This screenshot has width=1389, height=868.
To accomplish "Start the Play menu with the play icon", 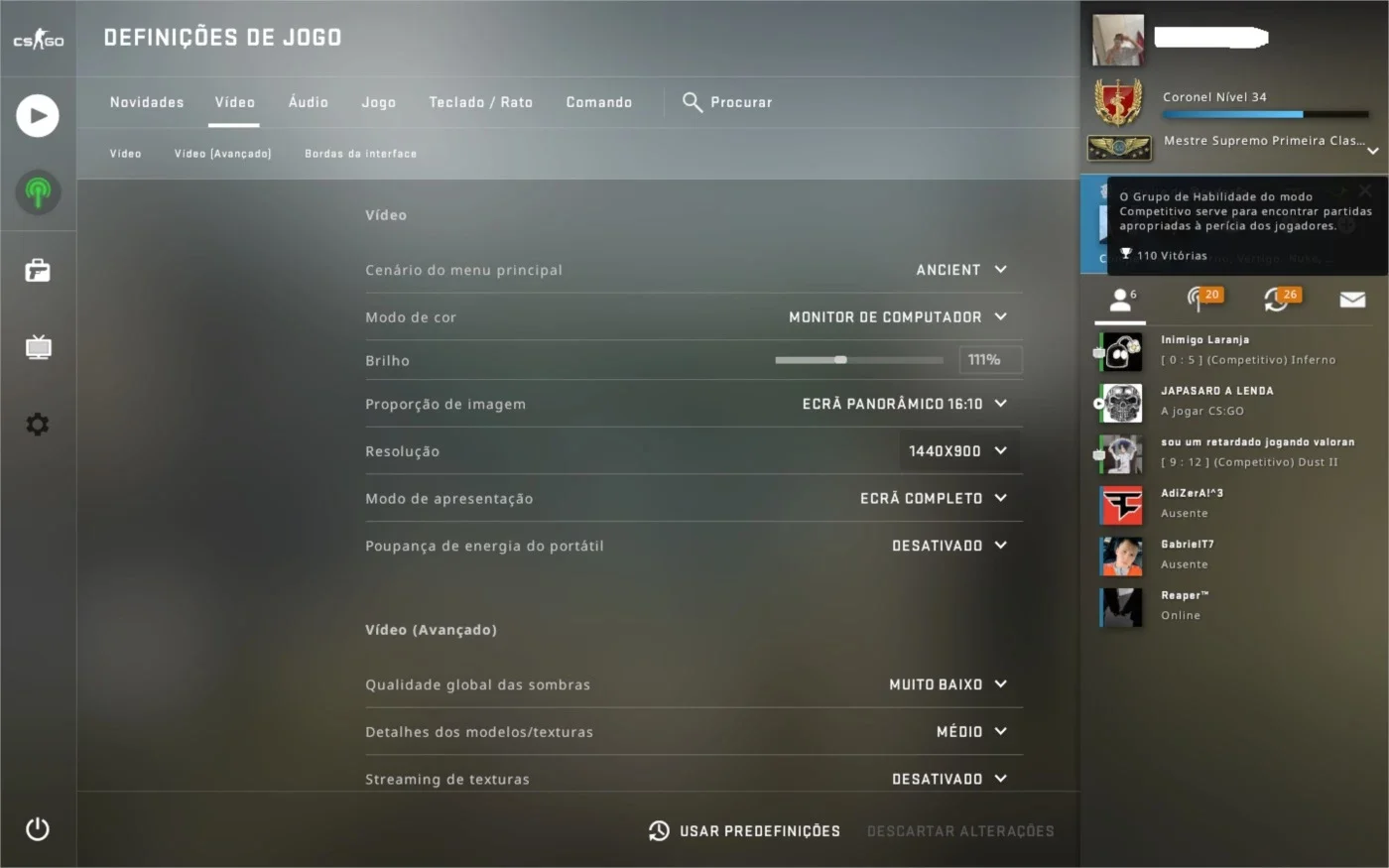I will click(38, 116).
